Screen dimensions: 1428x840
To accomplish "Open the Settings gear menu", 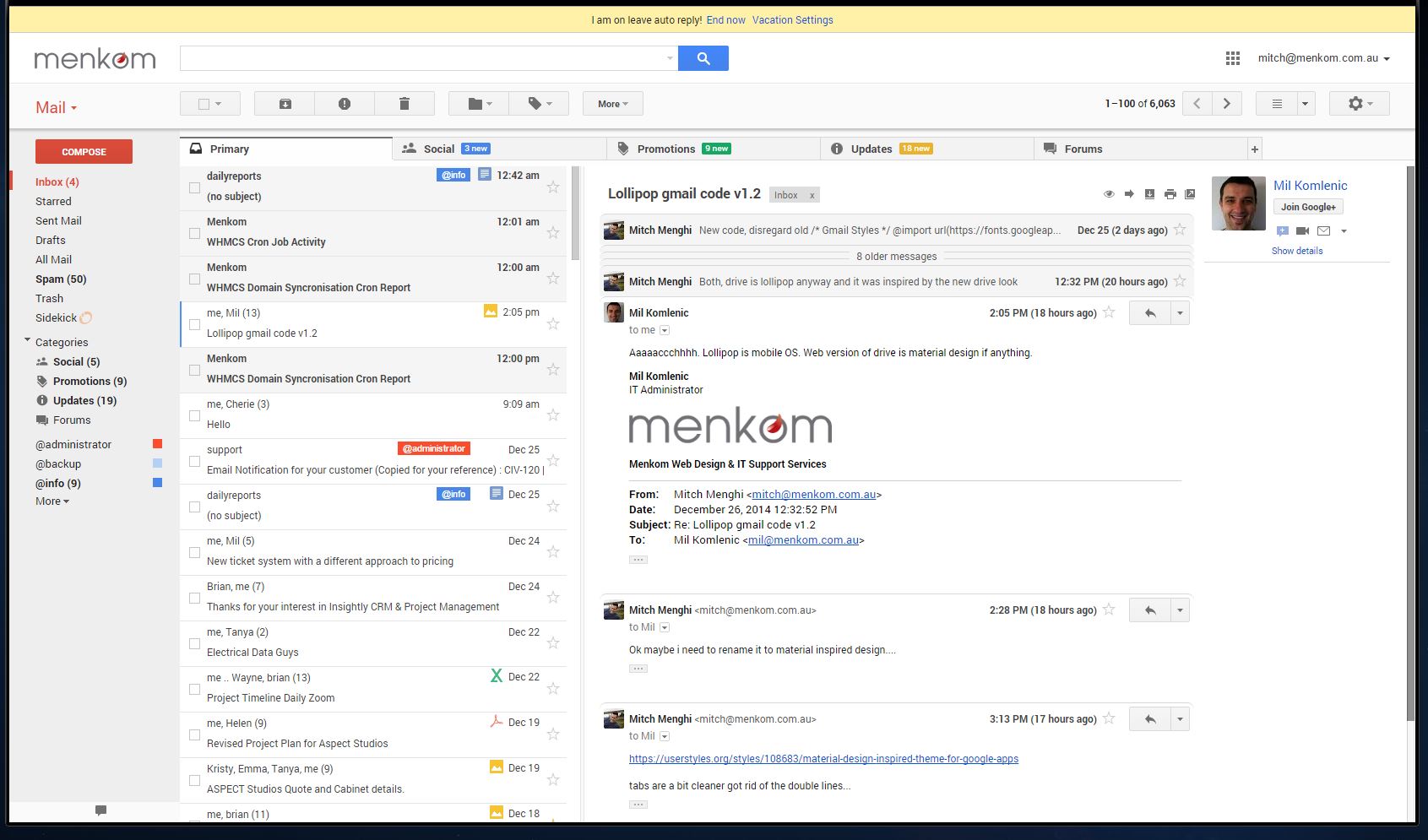I will point(1357,103).
